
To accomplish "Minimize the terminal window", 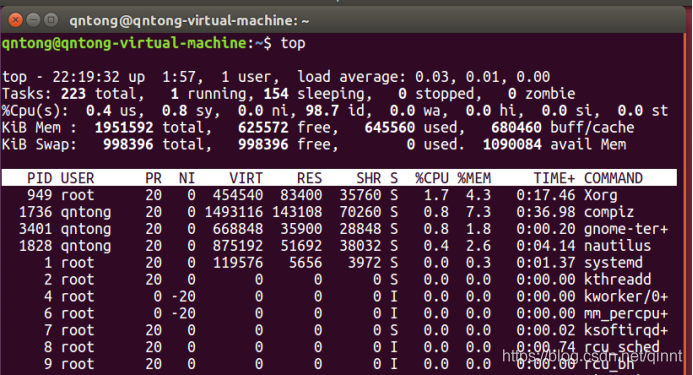I will (x=34, y=20).
